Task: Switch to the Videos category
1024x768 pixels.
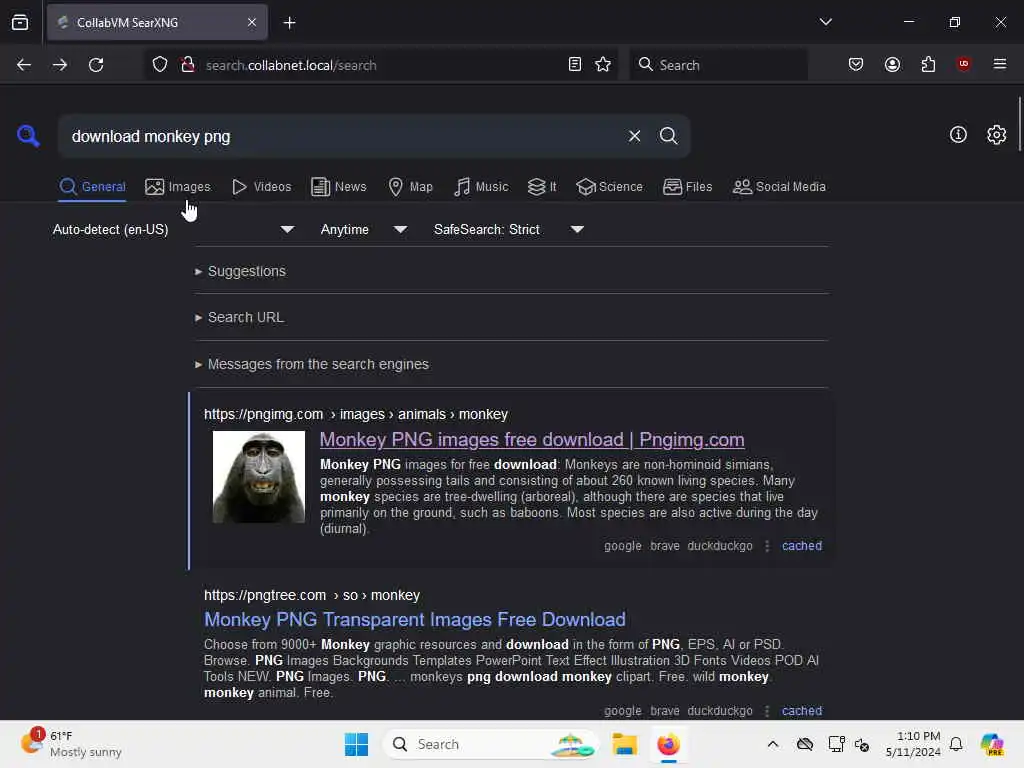Action: [261, 187]
